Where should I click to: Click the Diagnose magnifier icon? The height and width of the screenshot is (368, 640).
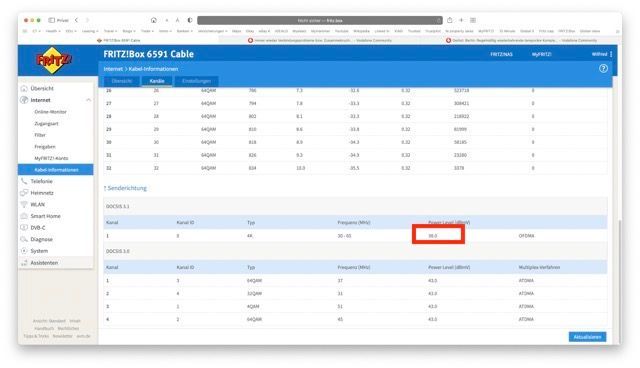24,239
